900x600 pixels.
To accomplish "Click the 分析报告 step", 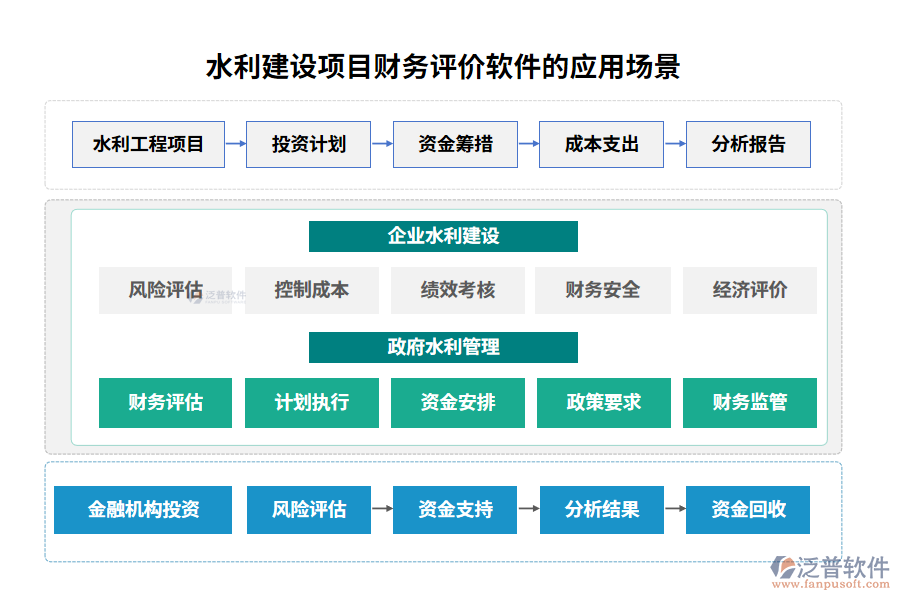I will tap(748, 144).
